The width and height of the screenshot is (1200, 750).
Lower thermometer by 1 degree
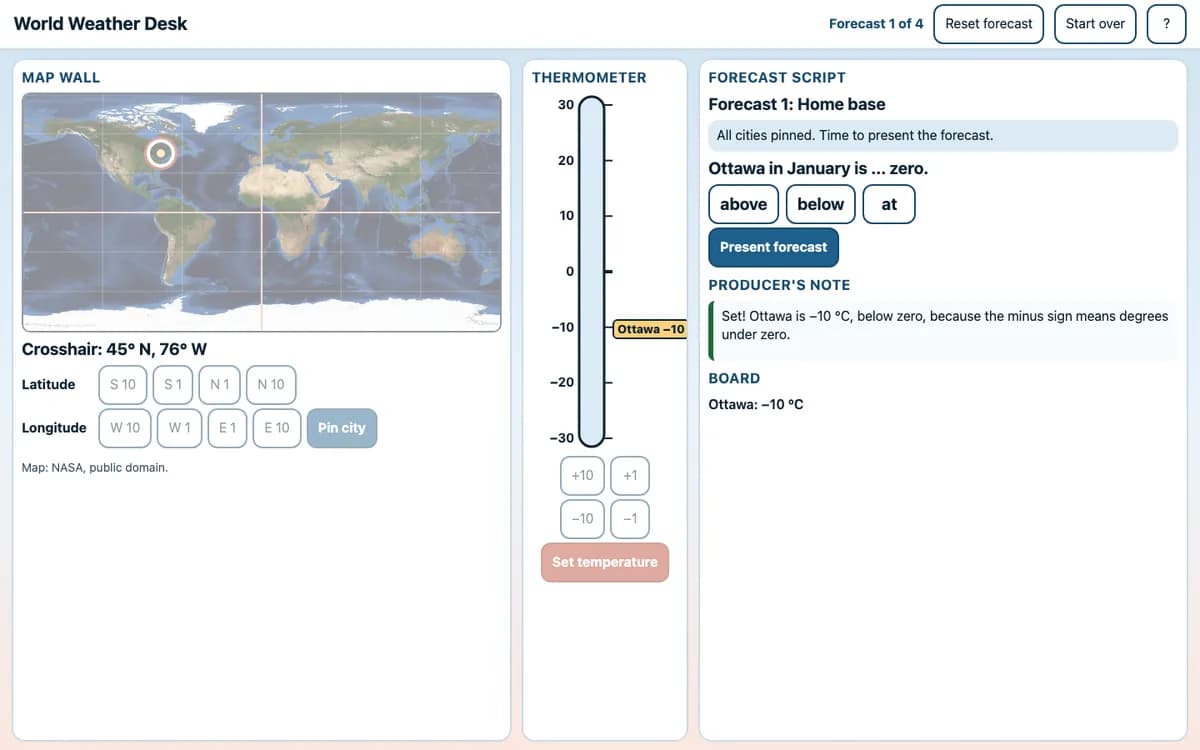tap(630, 518)
